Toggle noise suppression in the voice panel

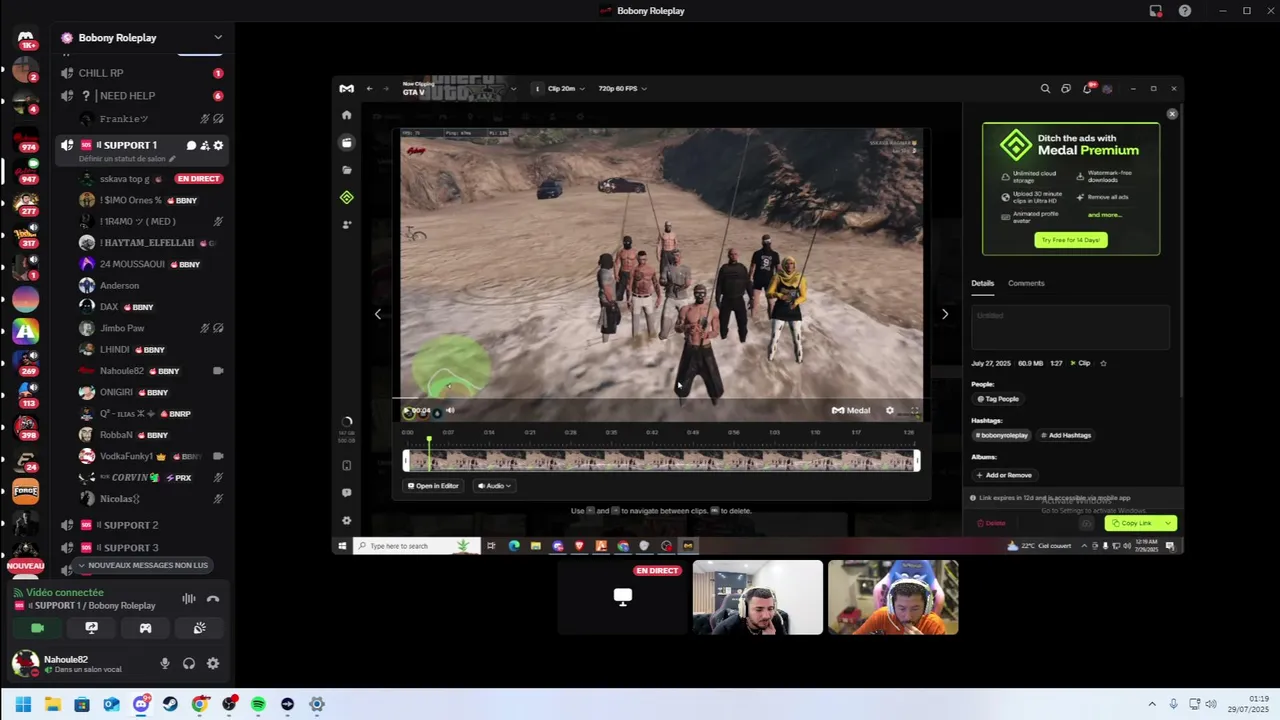coord(188,599)
